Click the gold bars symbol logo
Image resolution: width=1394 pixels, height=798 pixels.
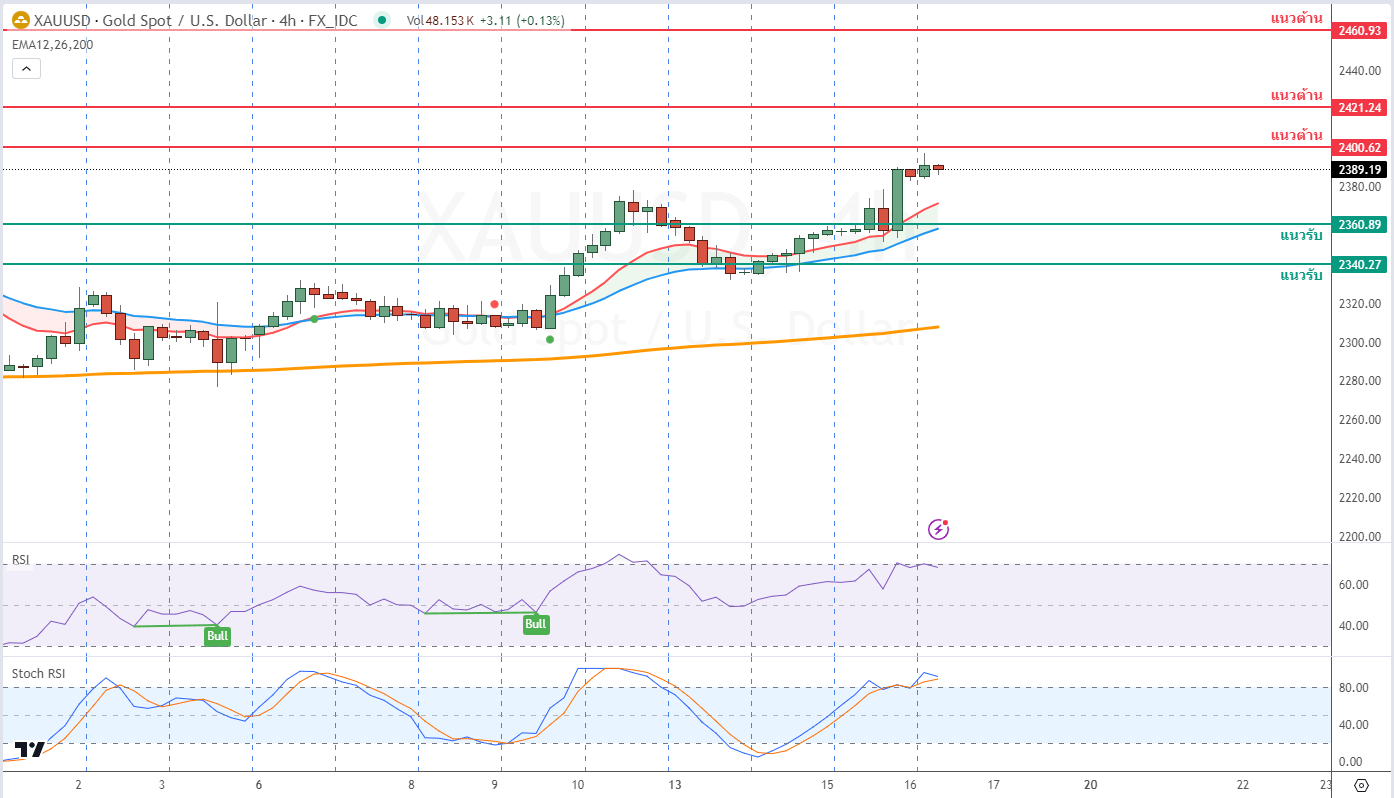pos(20,20)
